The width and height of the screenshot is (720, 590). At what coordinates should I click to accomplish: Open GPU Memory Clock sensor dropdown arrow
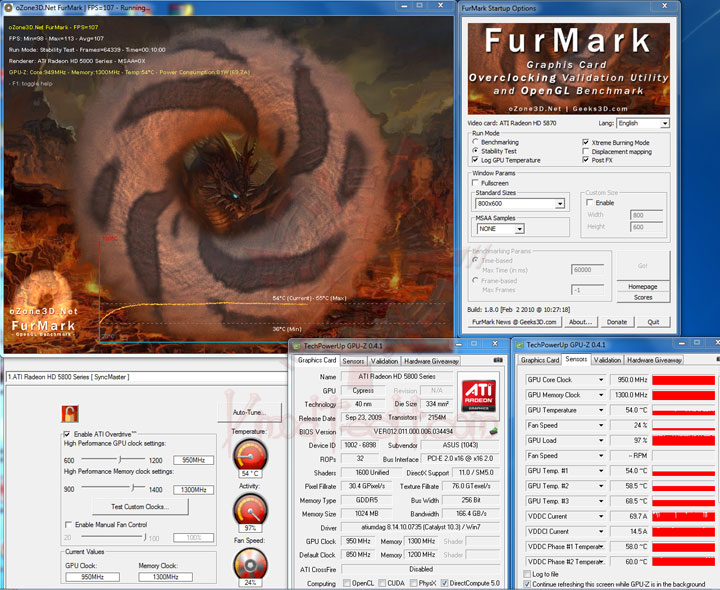[601, 395]
